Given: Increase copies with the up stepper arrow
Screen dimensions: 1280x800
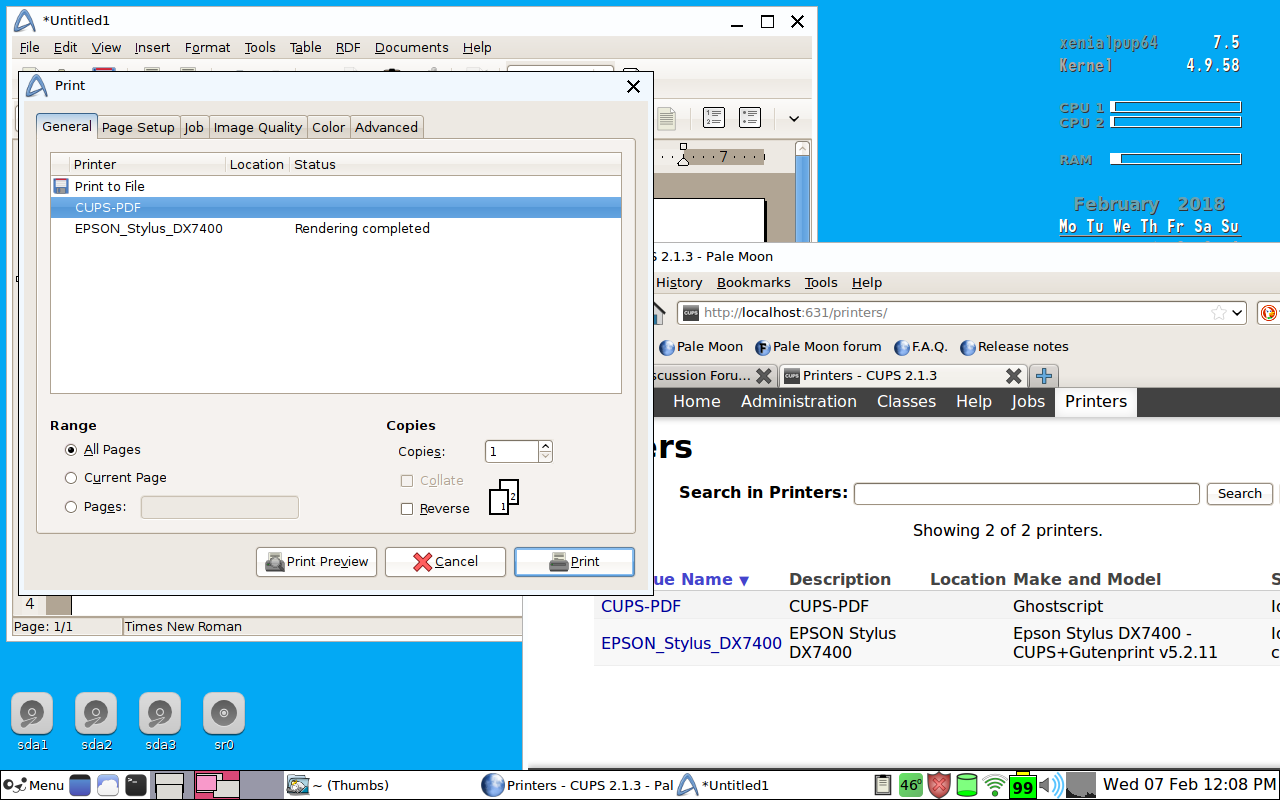Looking at the screenshot, I should point(545,446).
